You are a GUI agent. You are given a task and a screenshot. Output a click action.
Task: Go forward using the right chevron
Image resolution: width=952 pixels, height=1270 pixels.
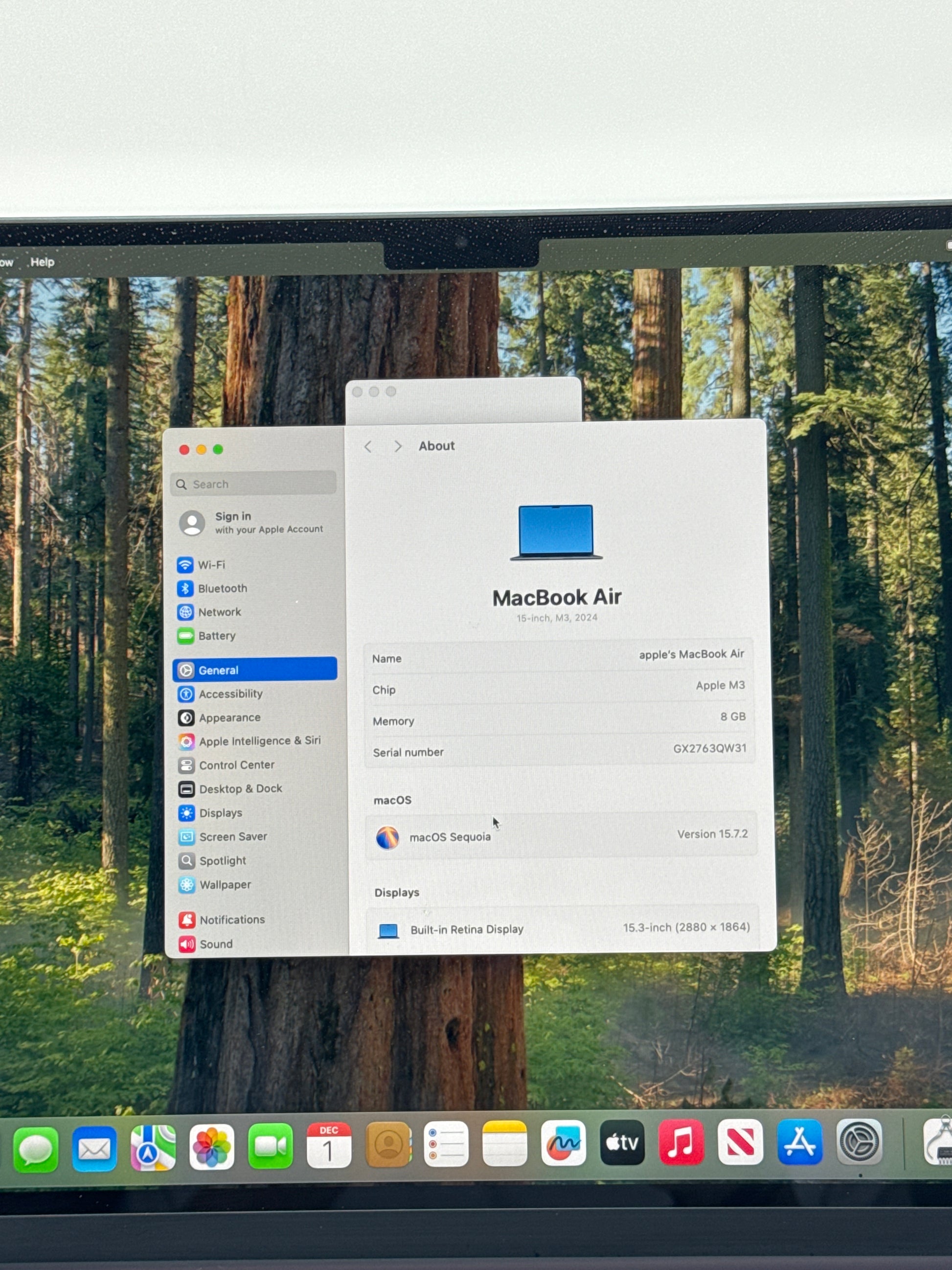tap(398, 447)
